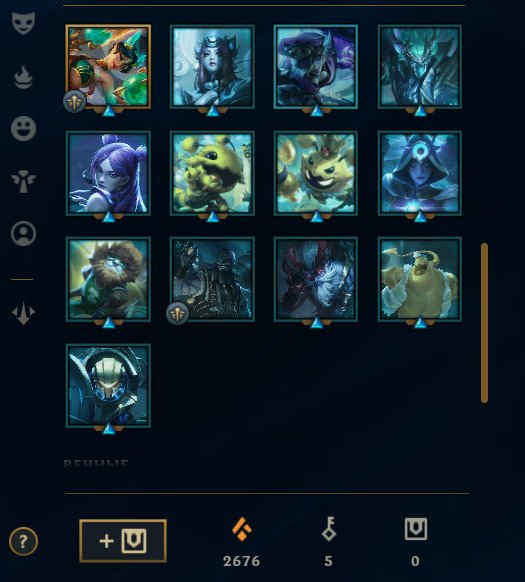This screenshot has height=582, width=525.
Task: Click the gold vertical scrollbar handle
Action: tap(484, 323)
